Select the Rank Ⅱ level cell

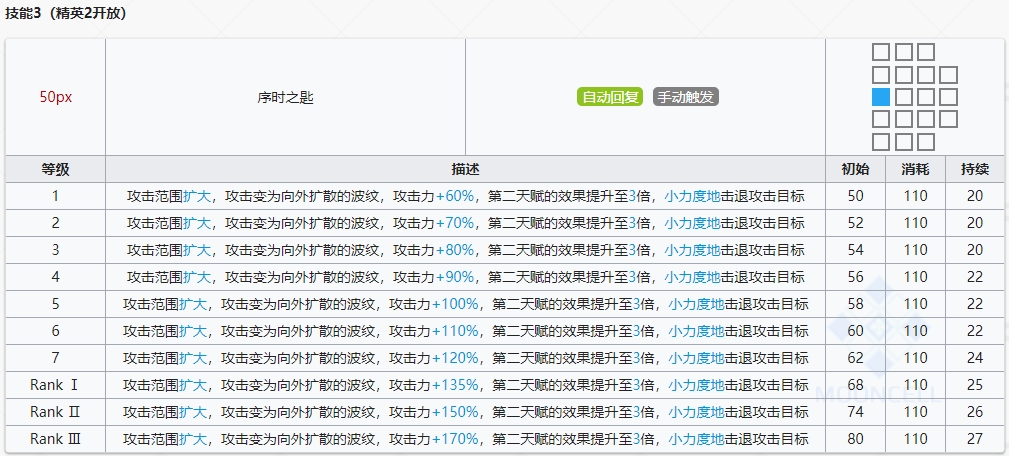coord(55,412)
